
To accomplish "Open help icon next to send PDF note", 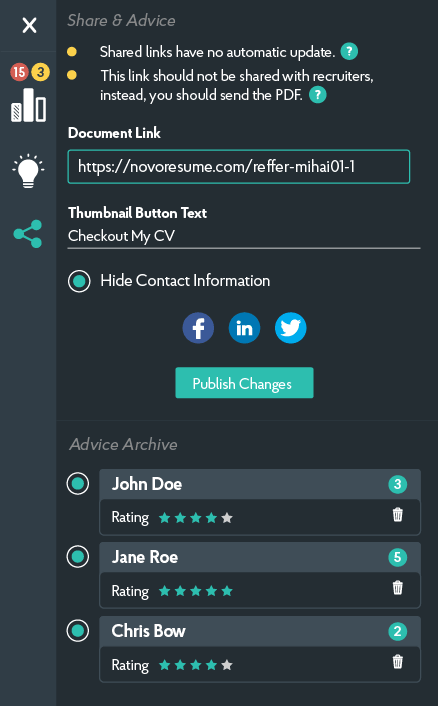I will [x=318, y=95].
